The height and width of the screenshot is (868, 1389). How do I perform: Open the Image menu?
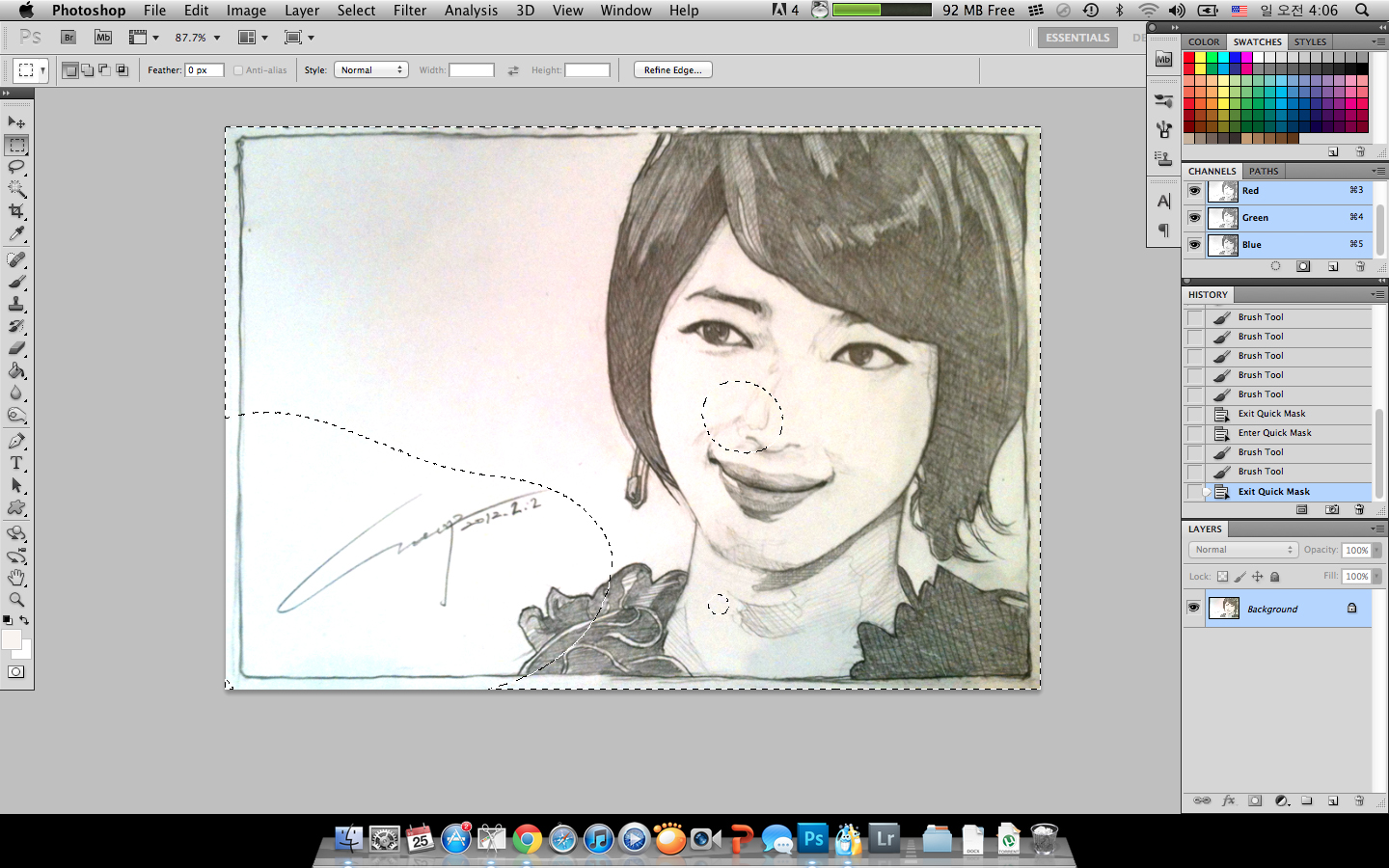pyautogui.click(x=246, y=11)
